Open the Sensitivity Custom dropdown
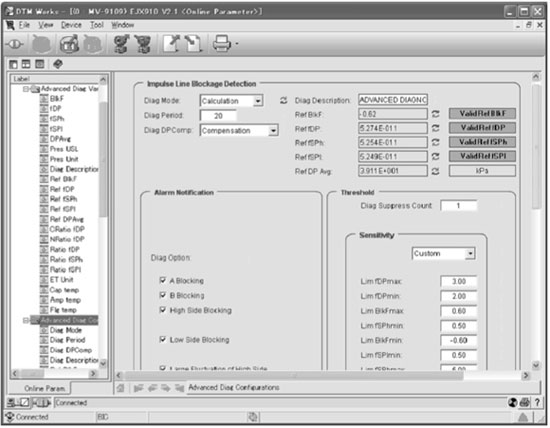 (470, 253)
